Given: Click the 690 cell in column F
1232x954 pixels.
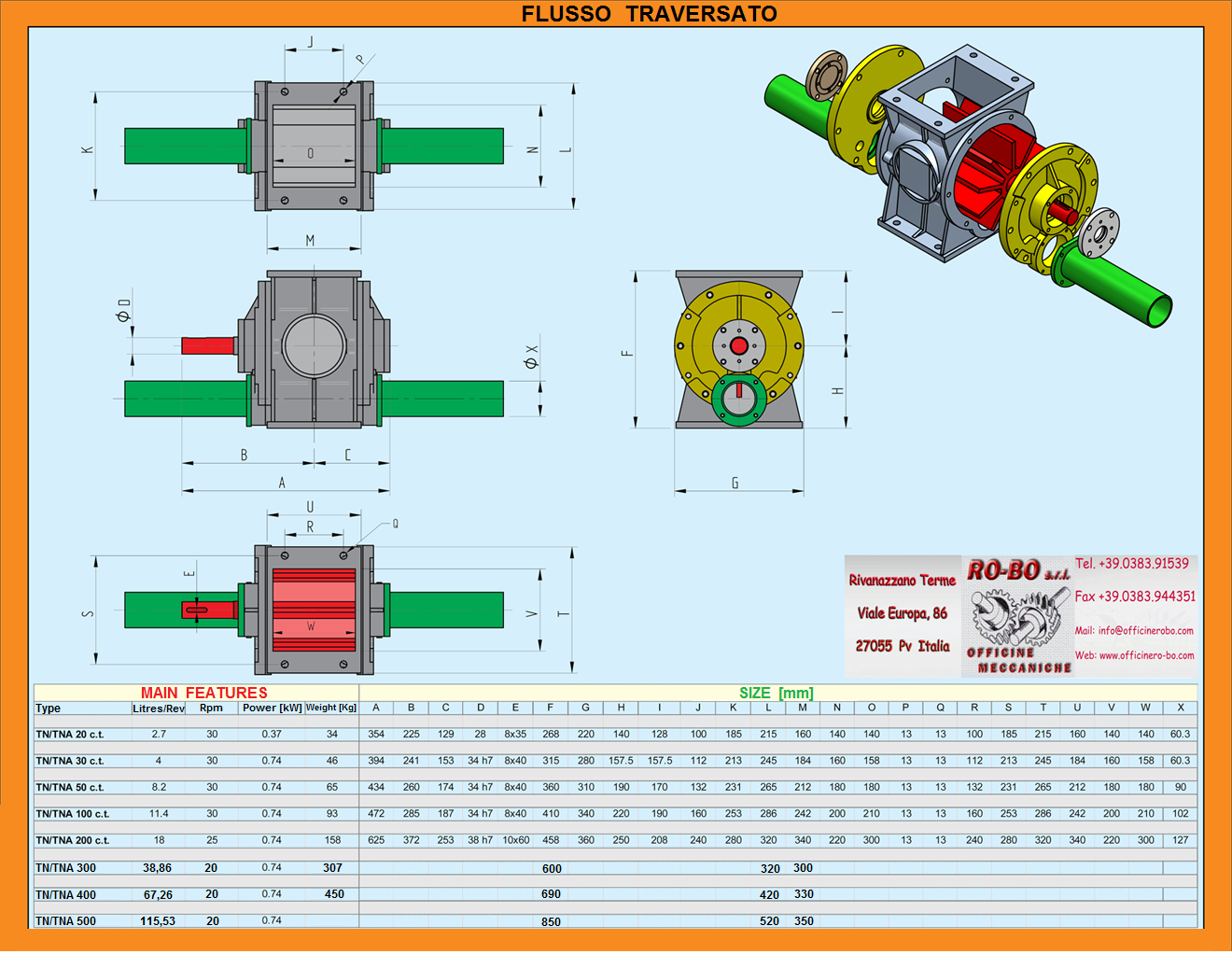Looking at the screenshot, I should point(551,894).
